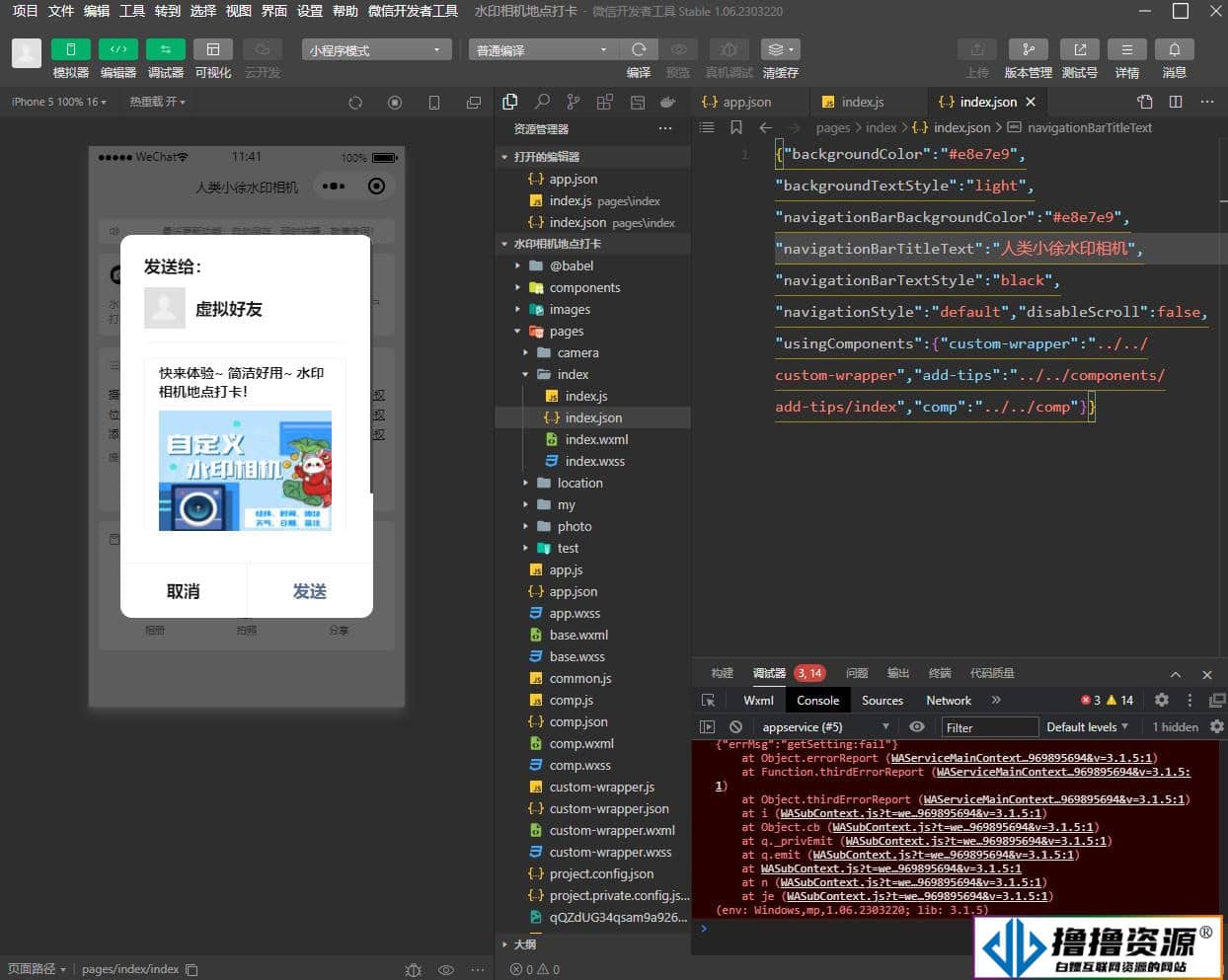Click the 发送 button in share dialog

click(309, 591)
